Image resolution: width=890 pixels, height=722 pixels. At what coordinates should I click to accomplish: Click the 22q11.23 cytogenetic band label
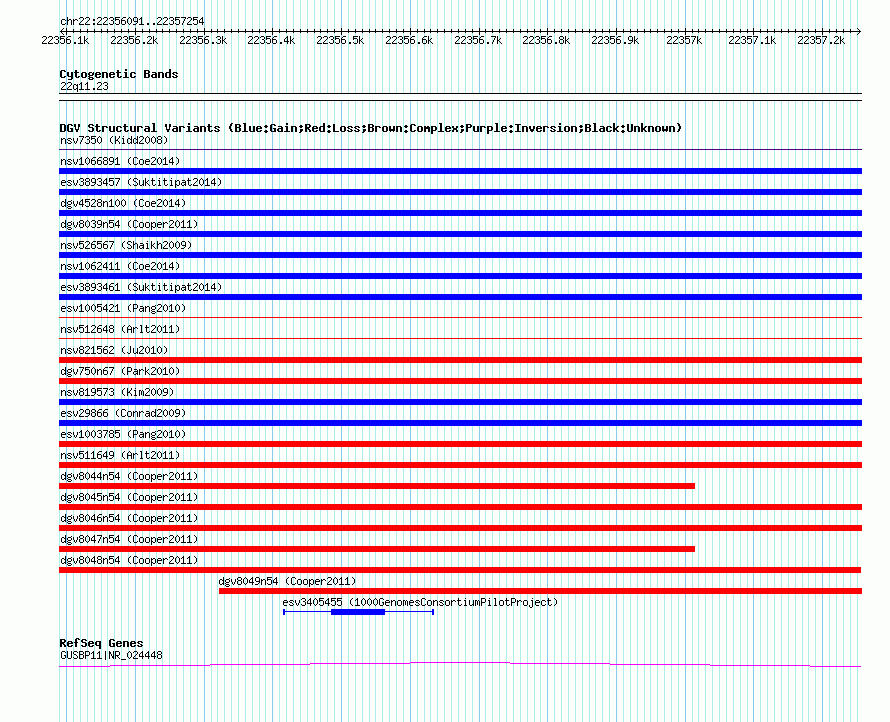(84, 86)
